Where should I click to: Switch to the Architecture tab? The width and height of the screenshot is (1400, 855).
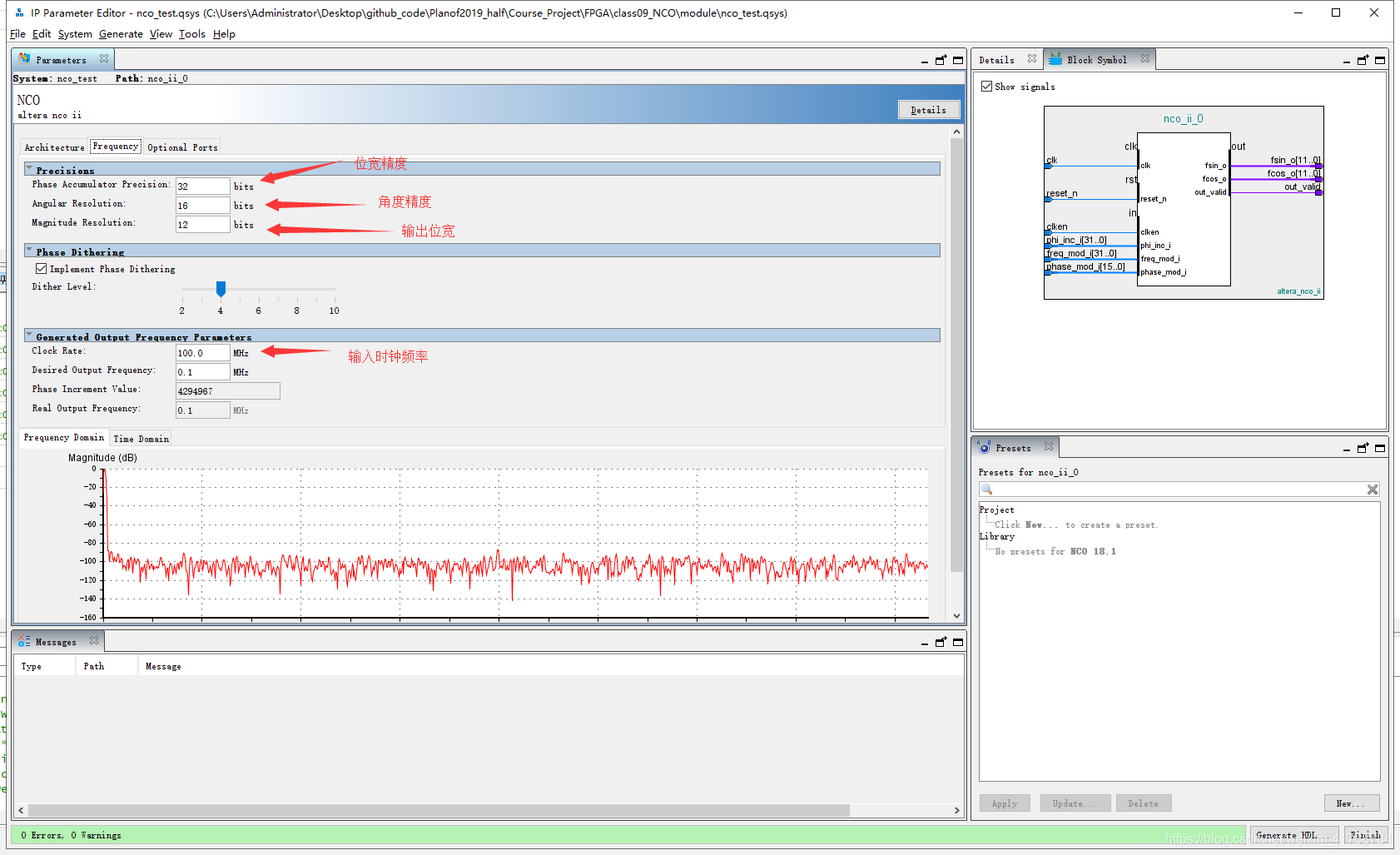click(54, 147)
